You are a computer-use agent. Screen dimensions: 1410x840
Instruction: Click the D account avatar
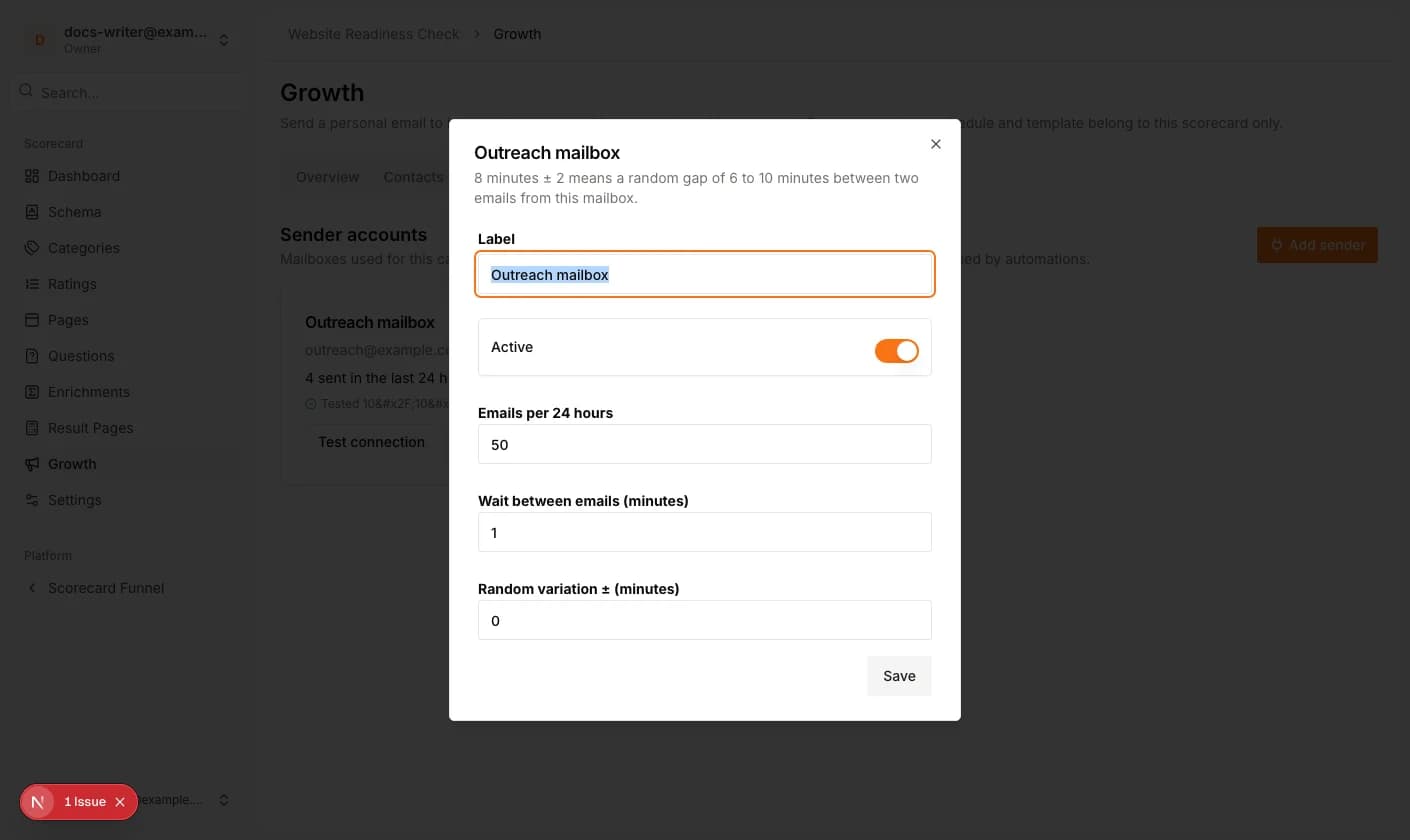coord(40,40)
